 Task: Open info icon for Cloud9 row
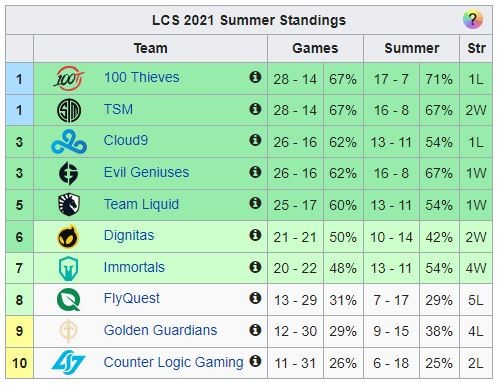[x=255, y=140]
